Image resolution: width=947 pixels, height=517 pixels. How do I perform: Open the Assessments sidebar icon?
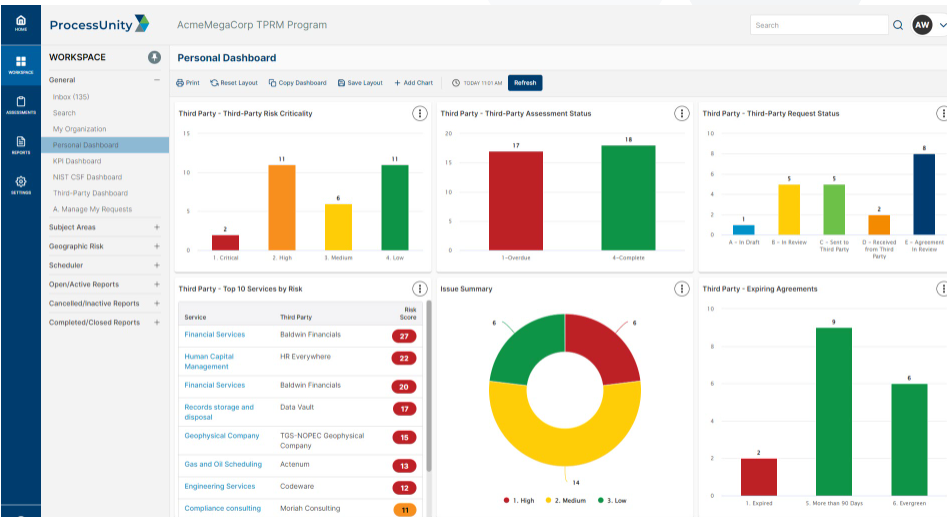tap(21, 104)
